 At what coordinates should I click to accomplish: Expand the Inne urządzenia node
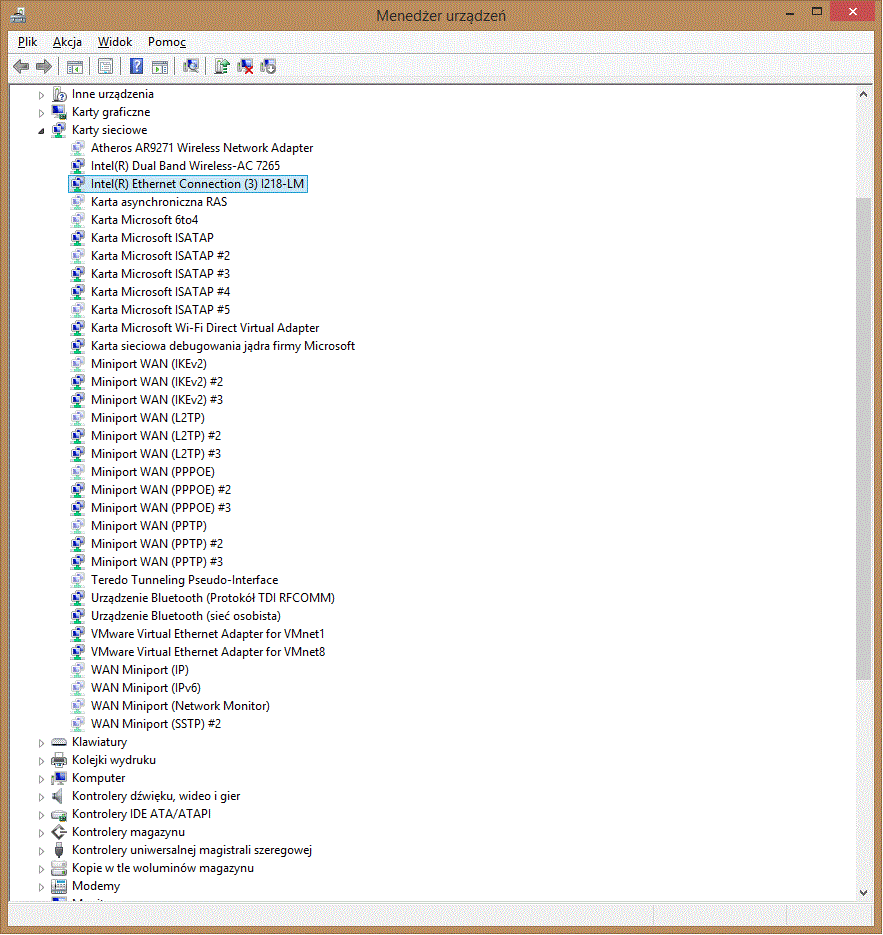tap(41, 95)
